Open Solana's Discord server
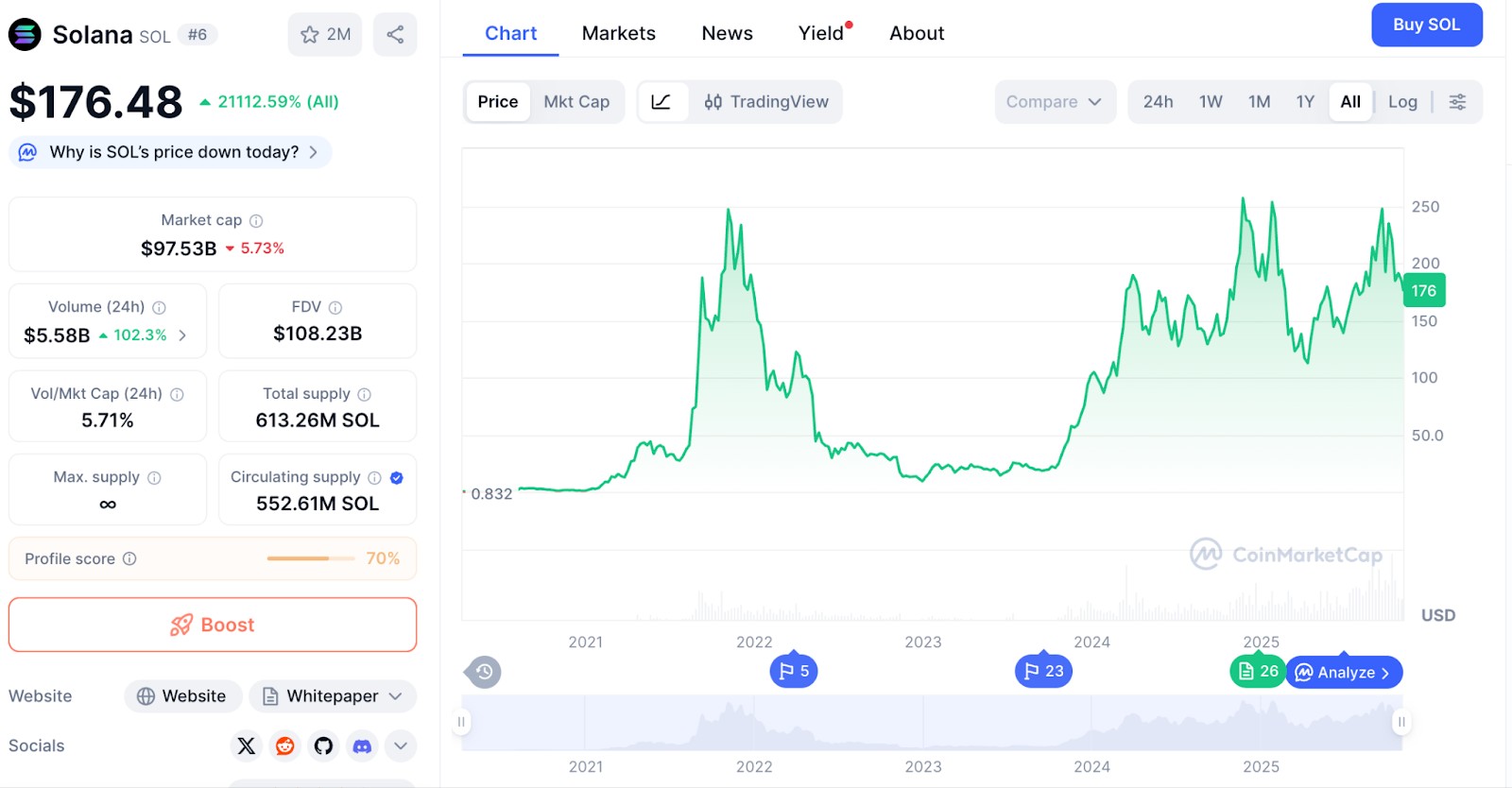This screenshot has height=788, width=1512. [x=362, y=746]
